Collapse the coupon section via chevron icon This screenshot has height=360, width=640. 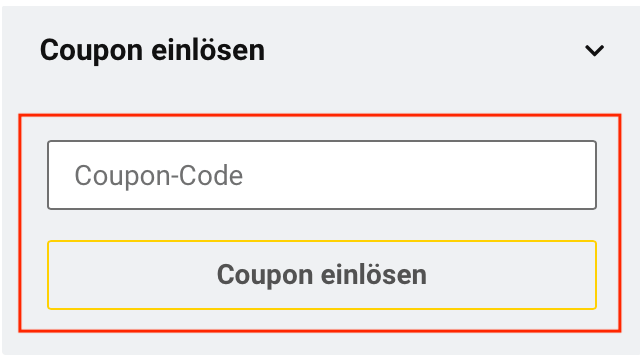(594, 51)
